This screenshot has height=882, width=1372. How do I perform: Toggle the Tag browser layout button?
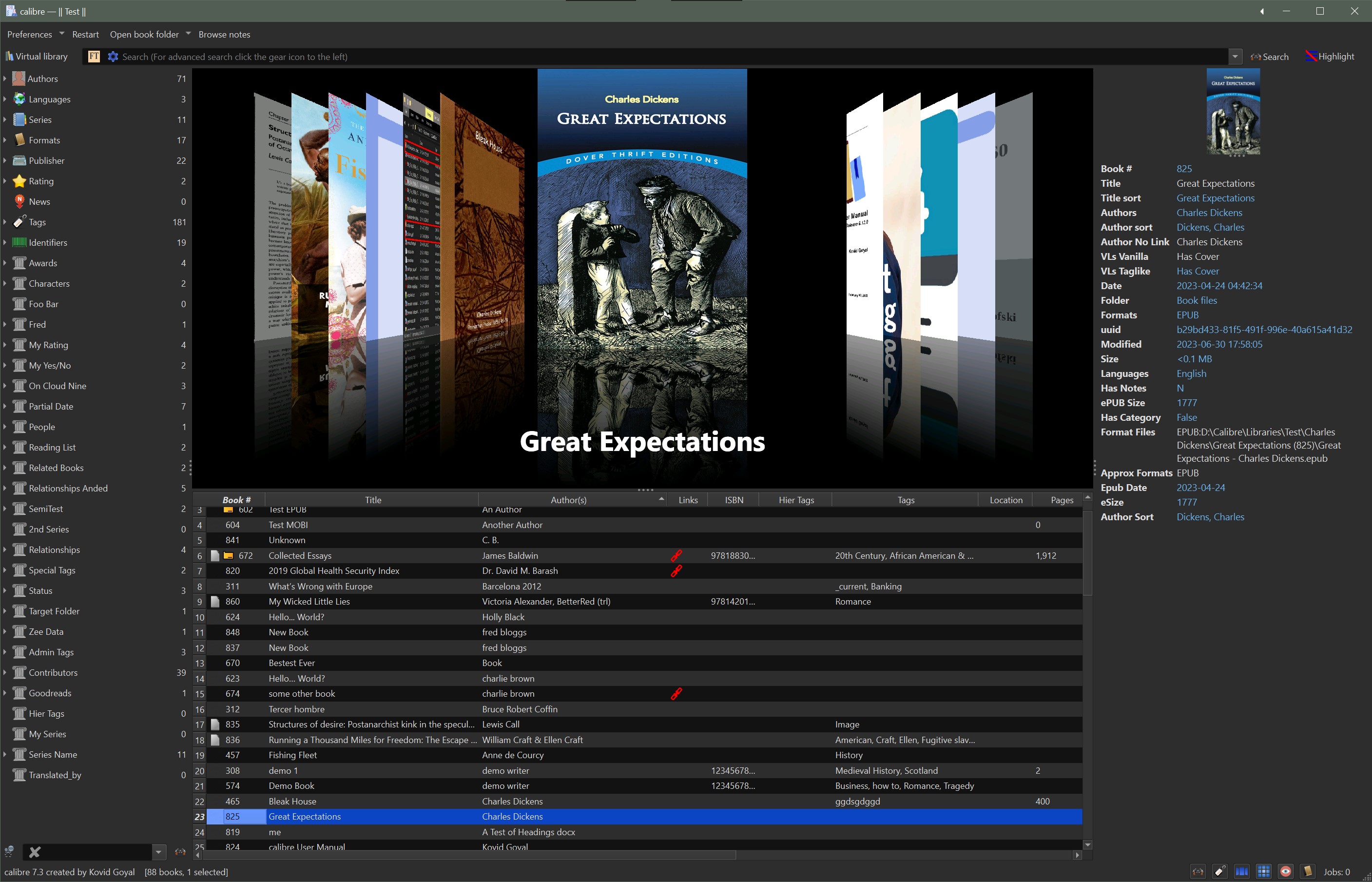[x=1220, y=872]
